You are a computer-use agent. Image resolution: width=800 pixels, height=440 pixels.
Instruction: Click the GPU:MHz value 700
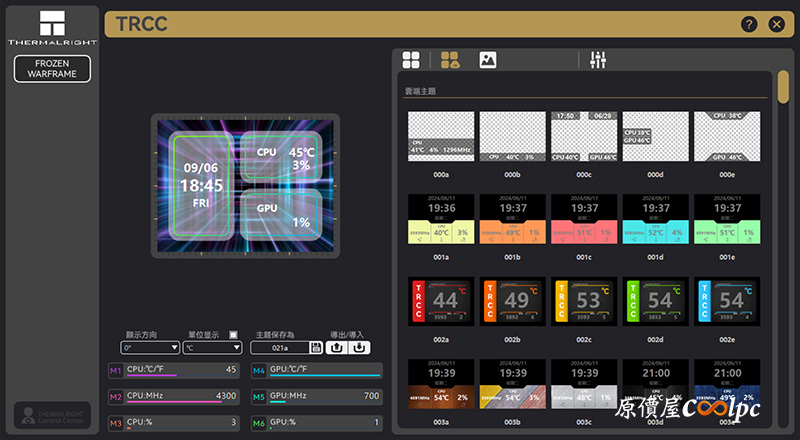click(371, 396)
